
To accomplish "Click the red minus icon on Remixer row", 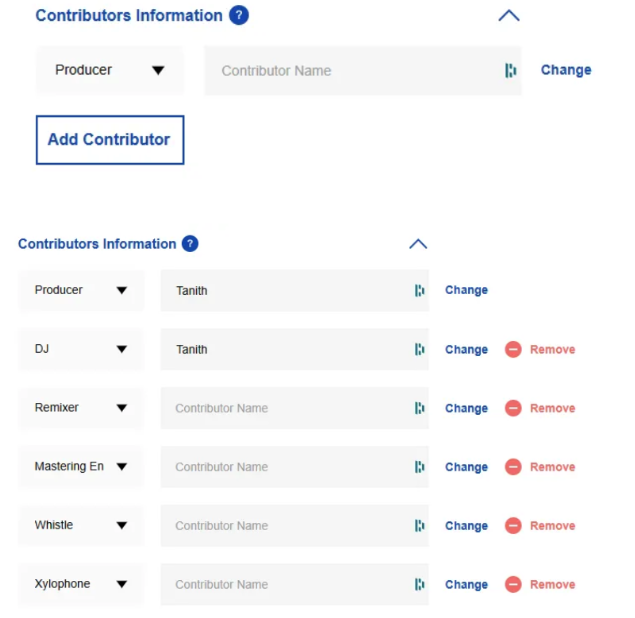I will (513, 408).
